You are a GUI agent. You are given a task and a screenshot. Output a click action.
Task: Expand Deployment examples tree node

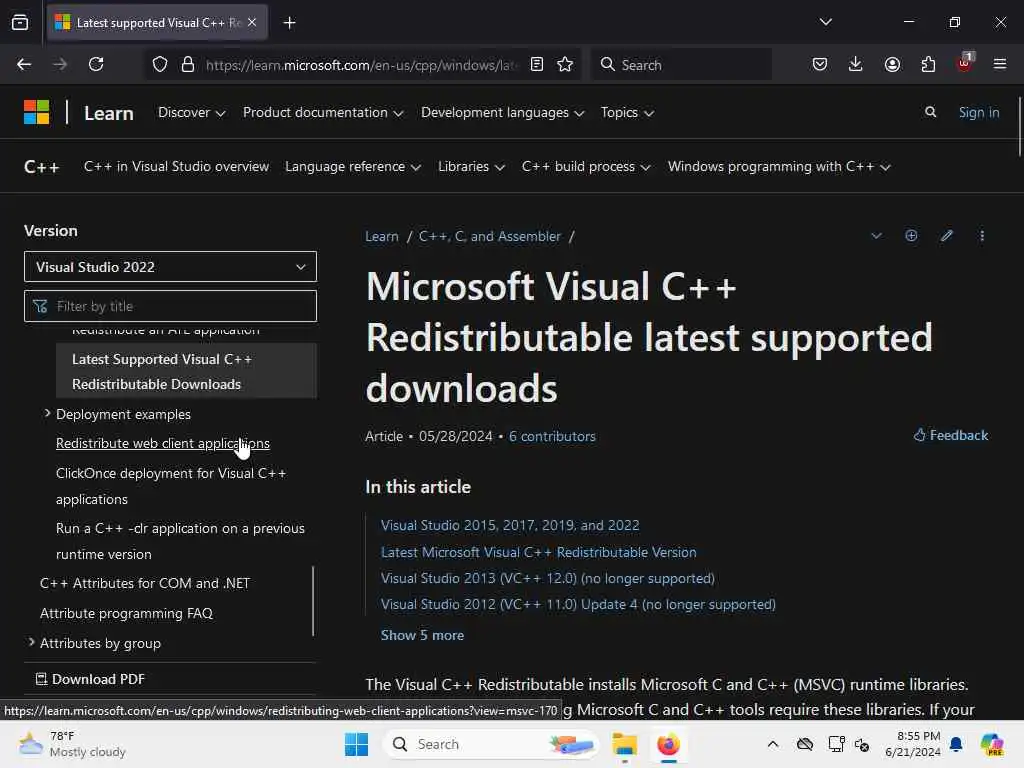(x=47, y=413)
